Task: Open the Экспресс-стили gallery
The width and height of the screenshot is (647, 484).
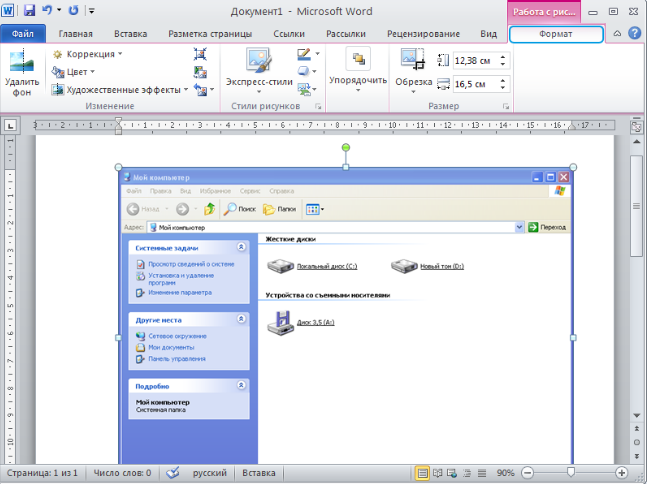Action: pos(259,71)
